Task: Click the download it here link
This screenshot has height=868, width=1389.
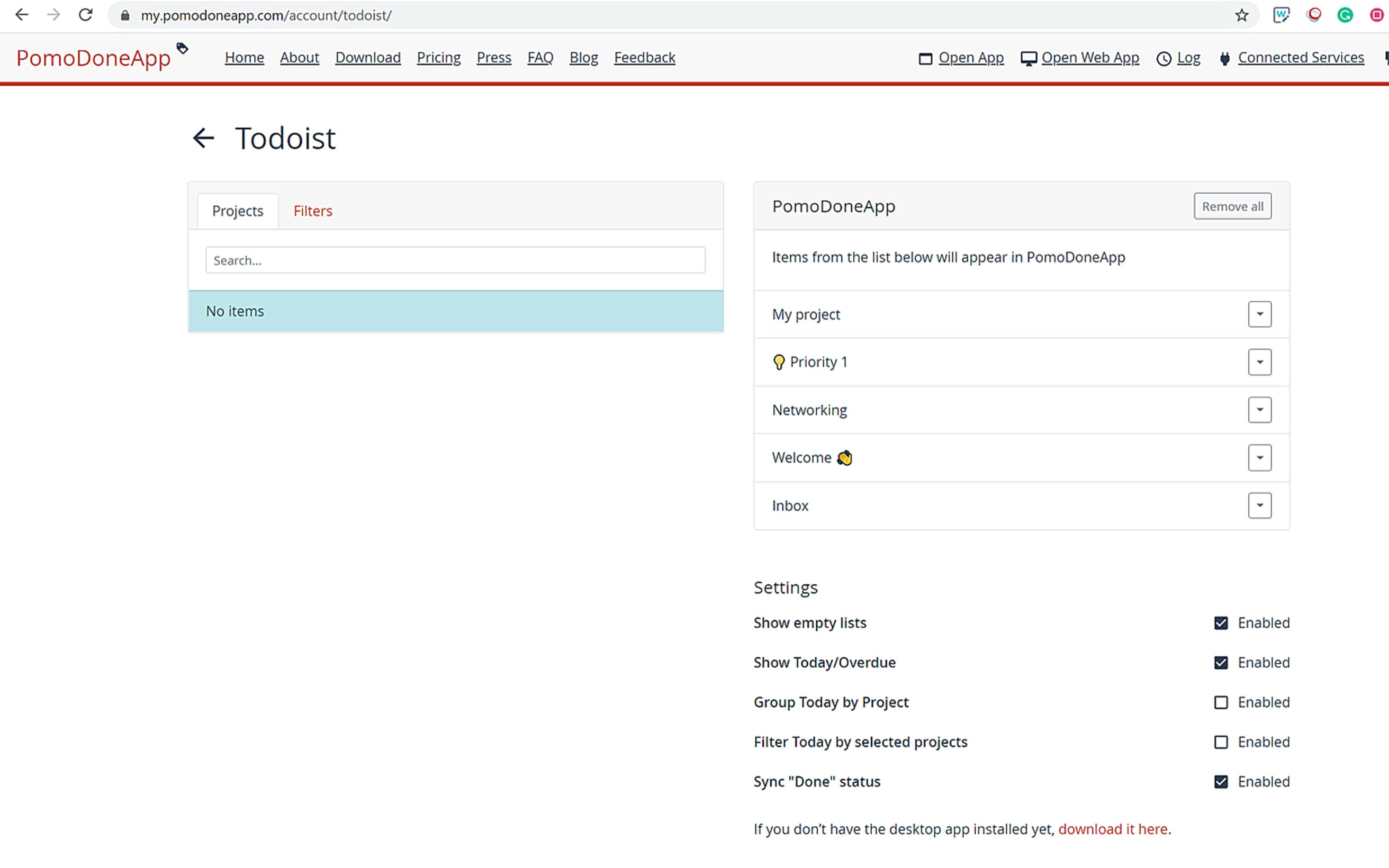Action: [x=1113, y=829]
